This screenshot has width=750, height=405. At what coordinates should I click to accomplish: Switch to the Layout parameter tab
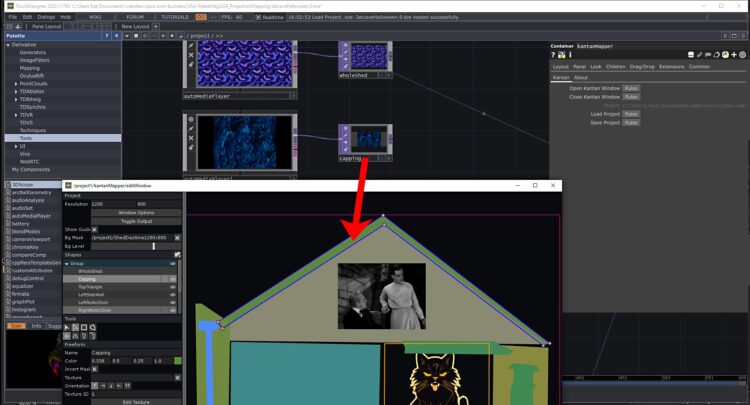coord(561,67)
